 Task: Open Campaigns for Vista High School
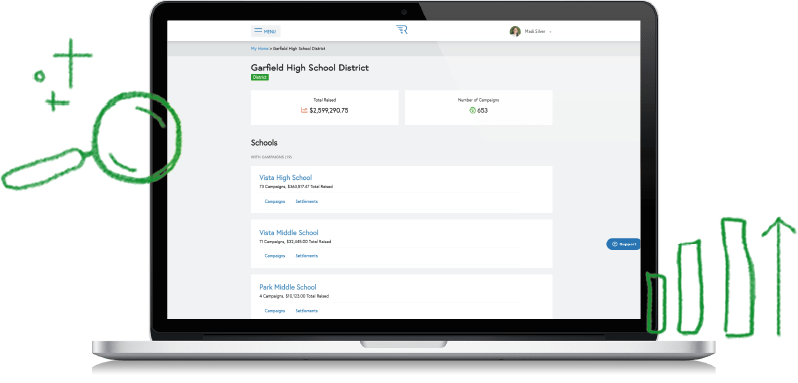[x=275, y=201]
